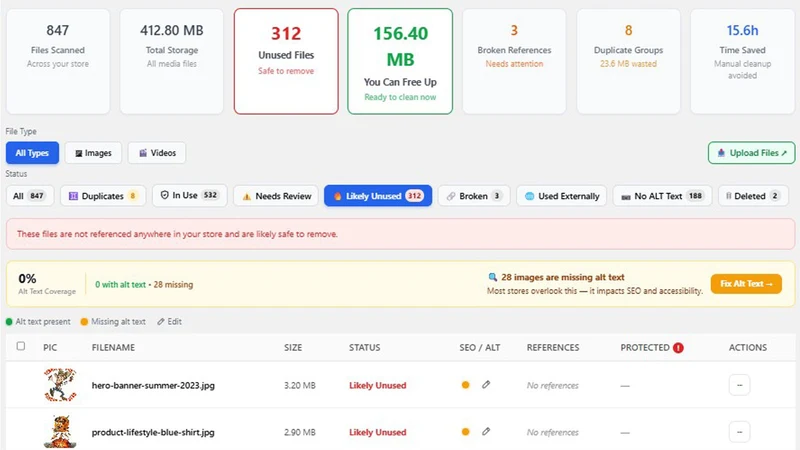This screenshot has height=450, width=800.
Task: Open the Needs Review filter
Action: click(276, 196)
